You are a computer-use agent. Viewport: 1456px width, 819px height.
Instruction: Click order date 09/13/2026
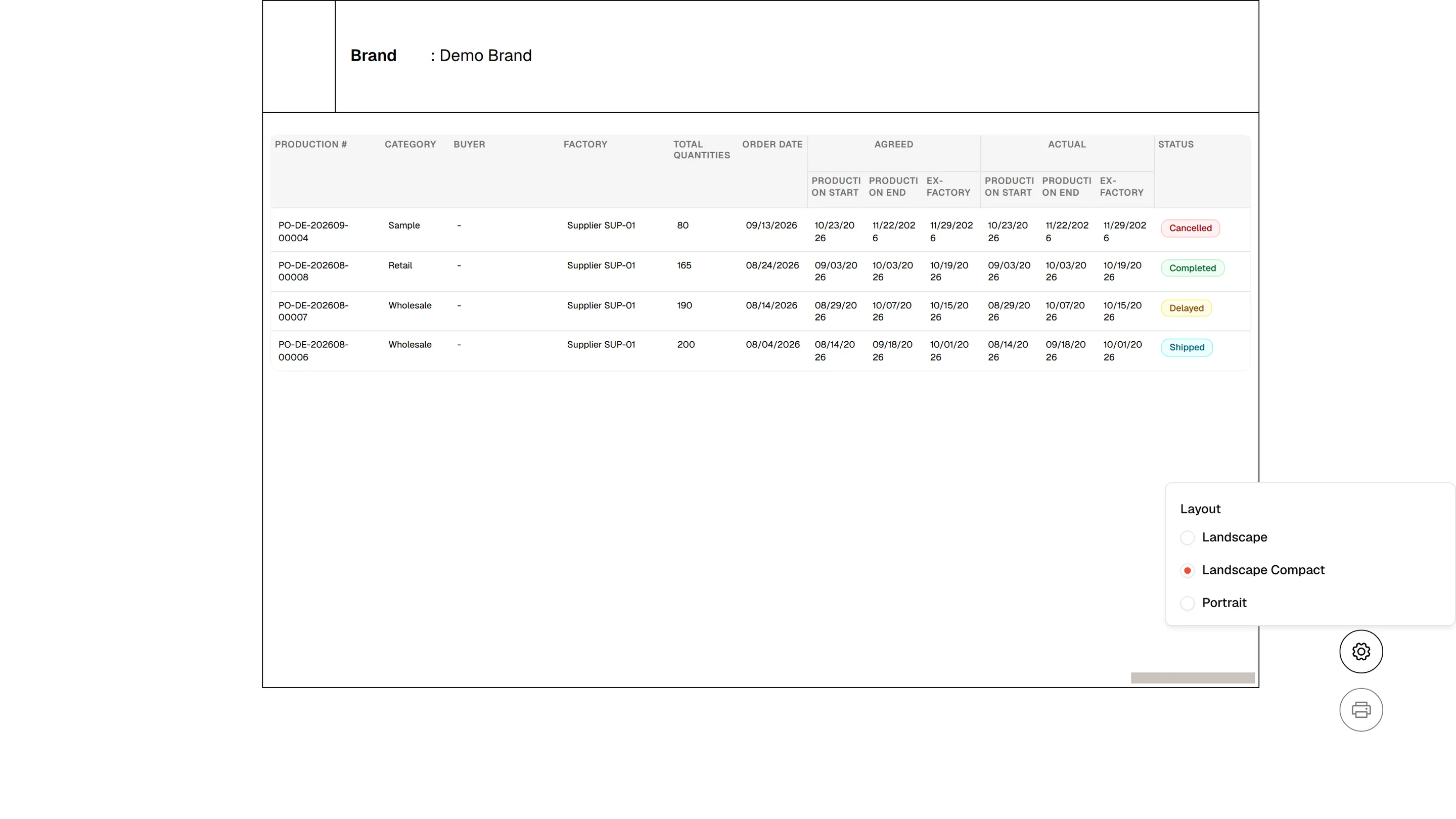771,225
